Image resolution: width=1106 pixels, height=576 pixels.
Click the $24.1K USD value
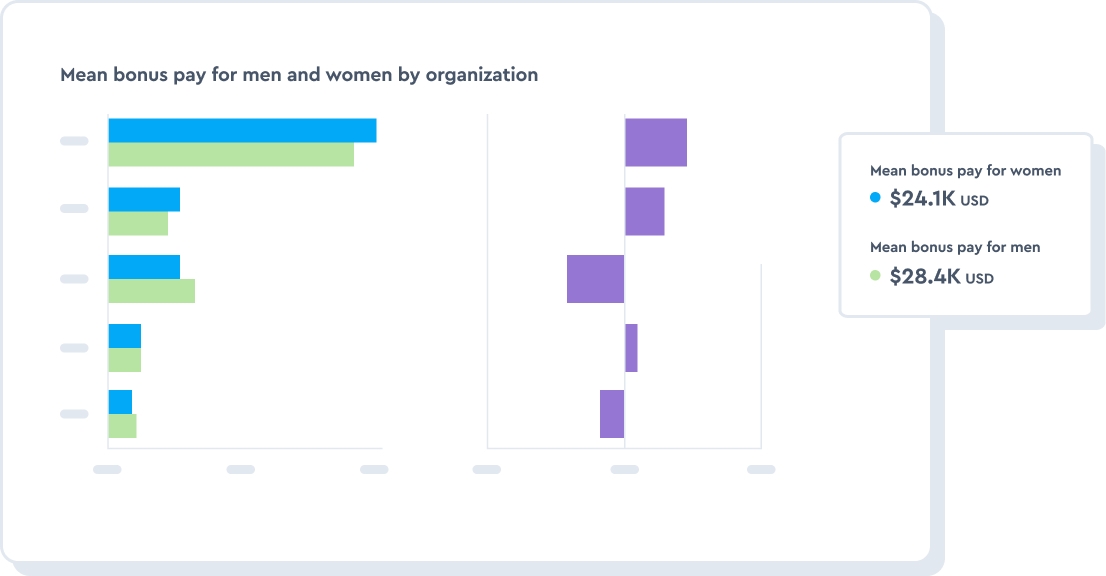(939, 199)
